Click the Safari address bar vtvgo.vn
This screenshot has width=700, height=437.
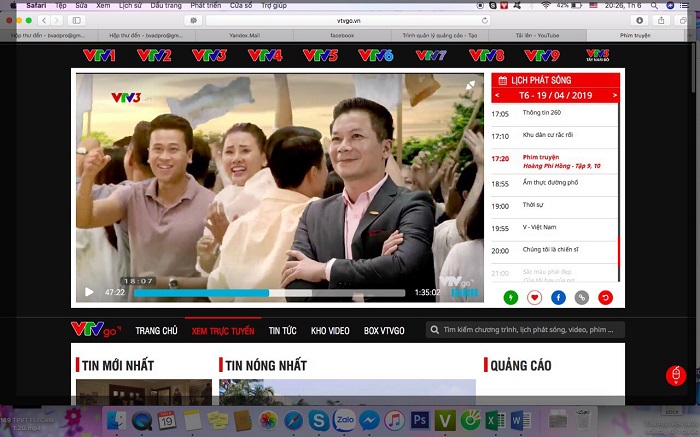tap(348, 21)
